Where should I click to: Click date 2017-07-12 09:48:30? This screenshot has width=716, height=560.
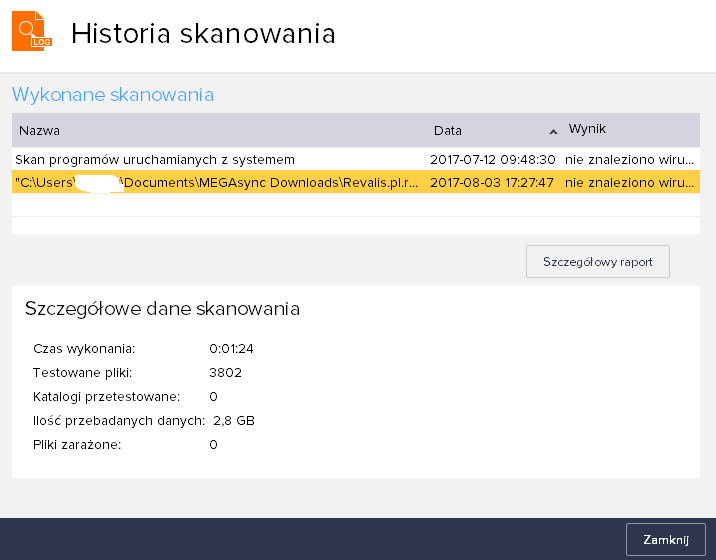point(493,159)
